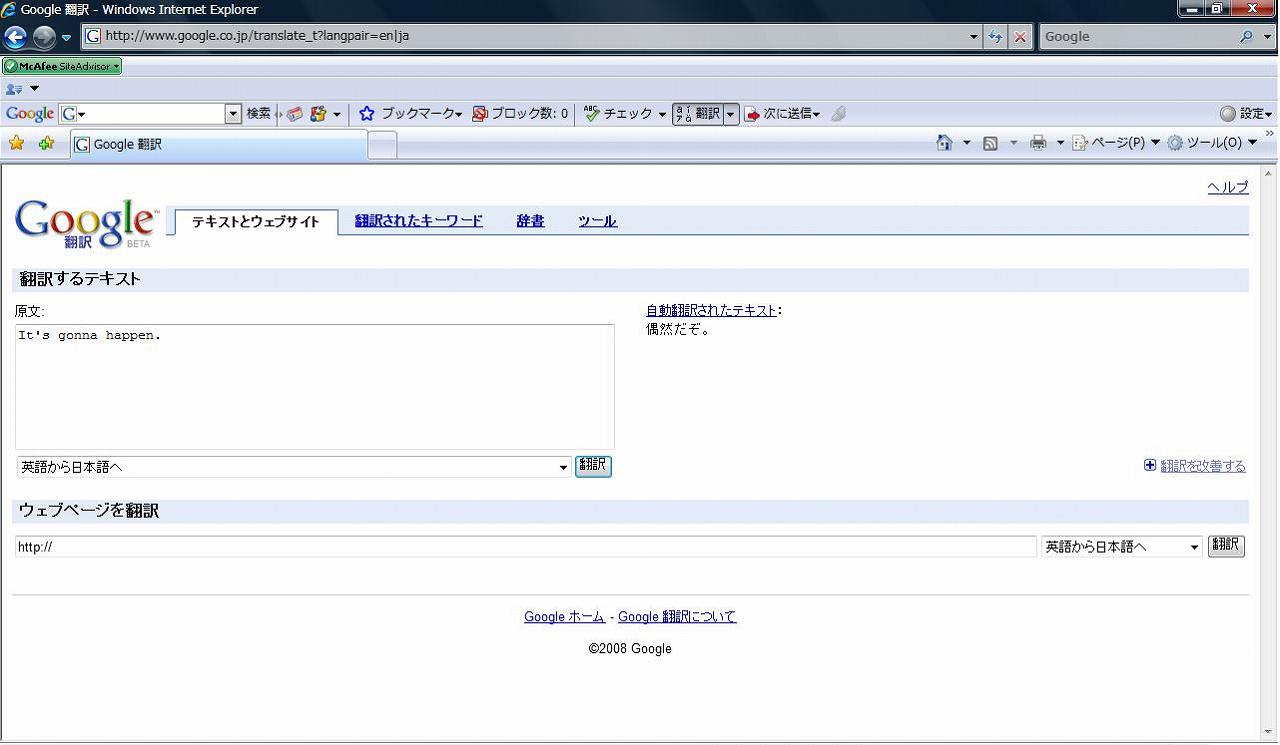
Task: Click the 翻訳を改善する link
Action: (x=1203, y=466)
